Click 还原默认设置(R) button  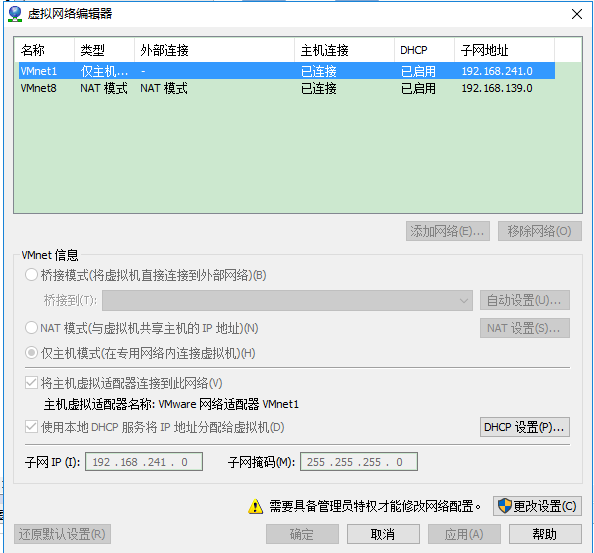point(63,534)
